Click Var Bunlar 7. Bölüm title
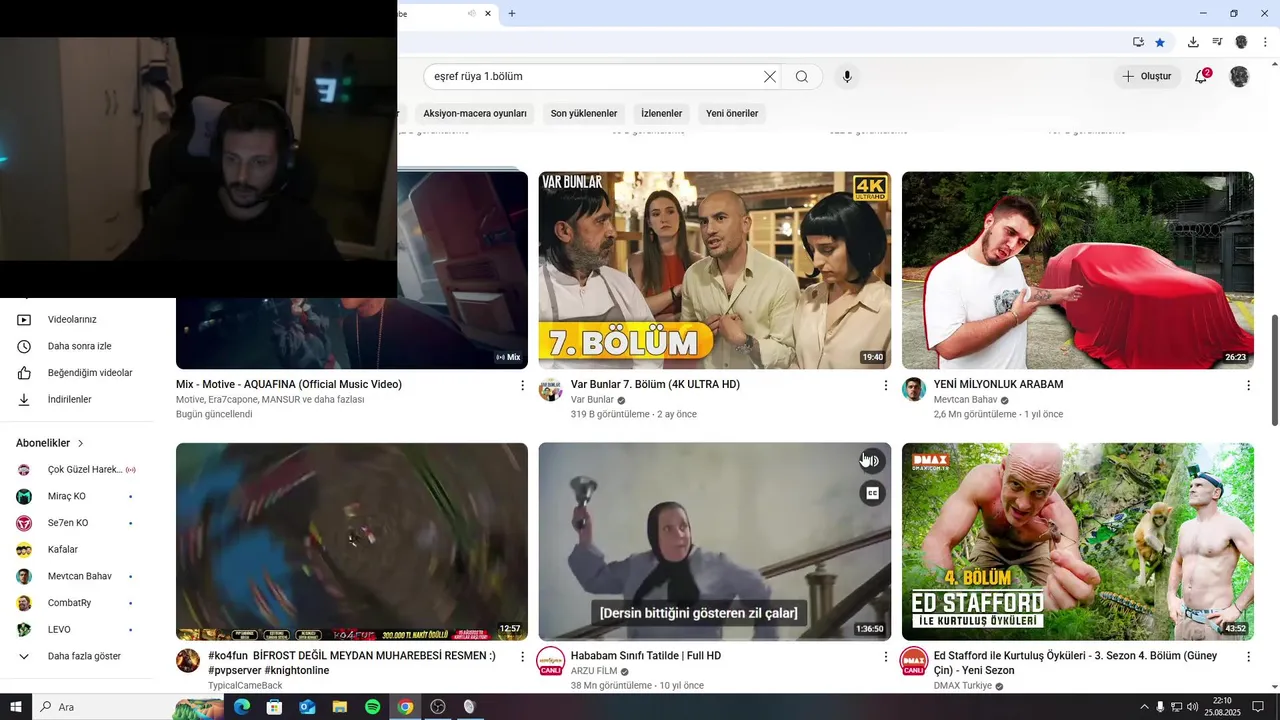1280x720 pixels. (655, 385)
